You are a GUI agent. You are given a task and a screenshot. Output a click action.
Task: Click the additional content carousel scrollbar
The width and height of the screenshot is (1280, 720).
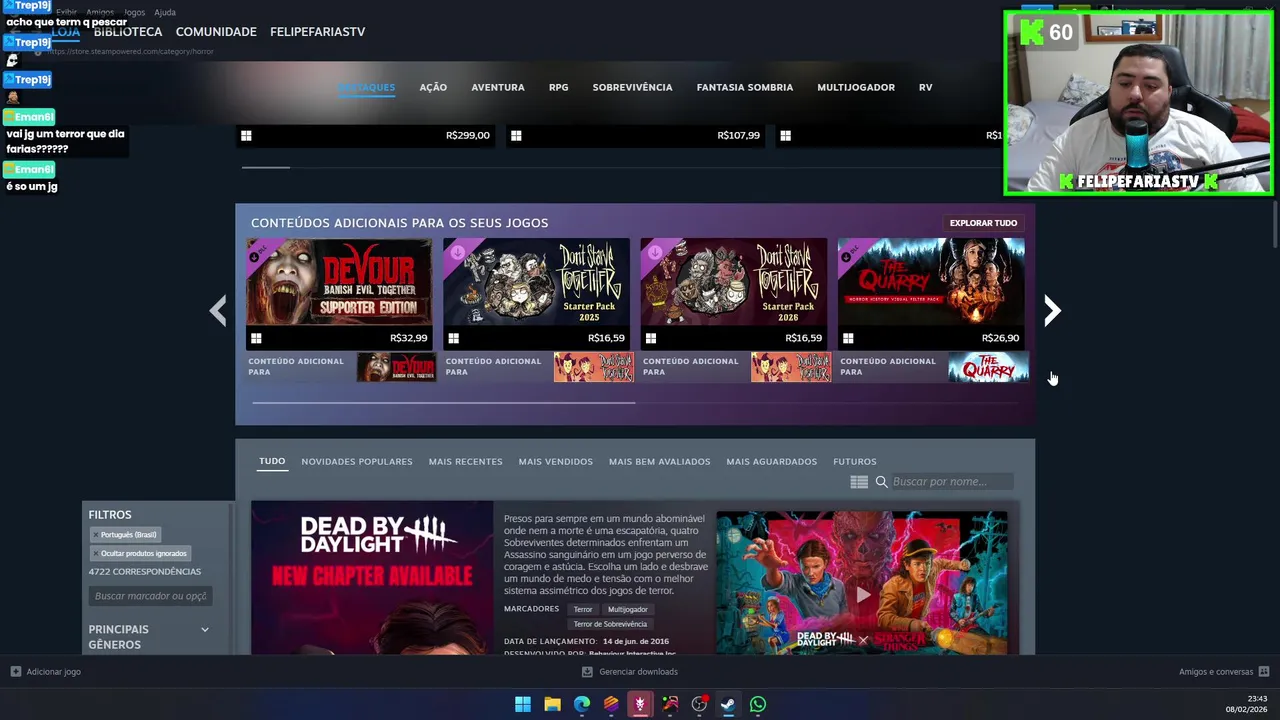443,403
